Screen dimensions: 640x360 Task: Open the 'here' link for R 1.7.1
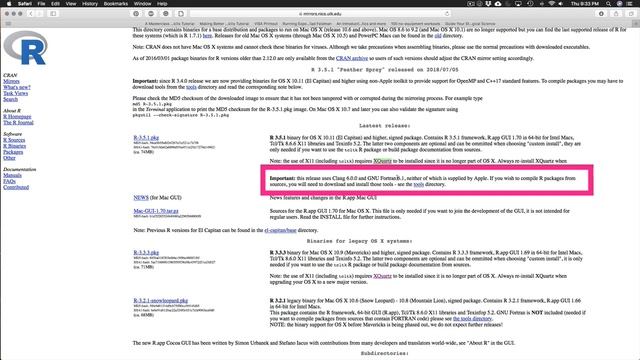(x=207, y=36)
